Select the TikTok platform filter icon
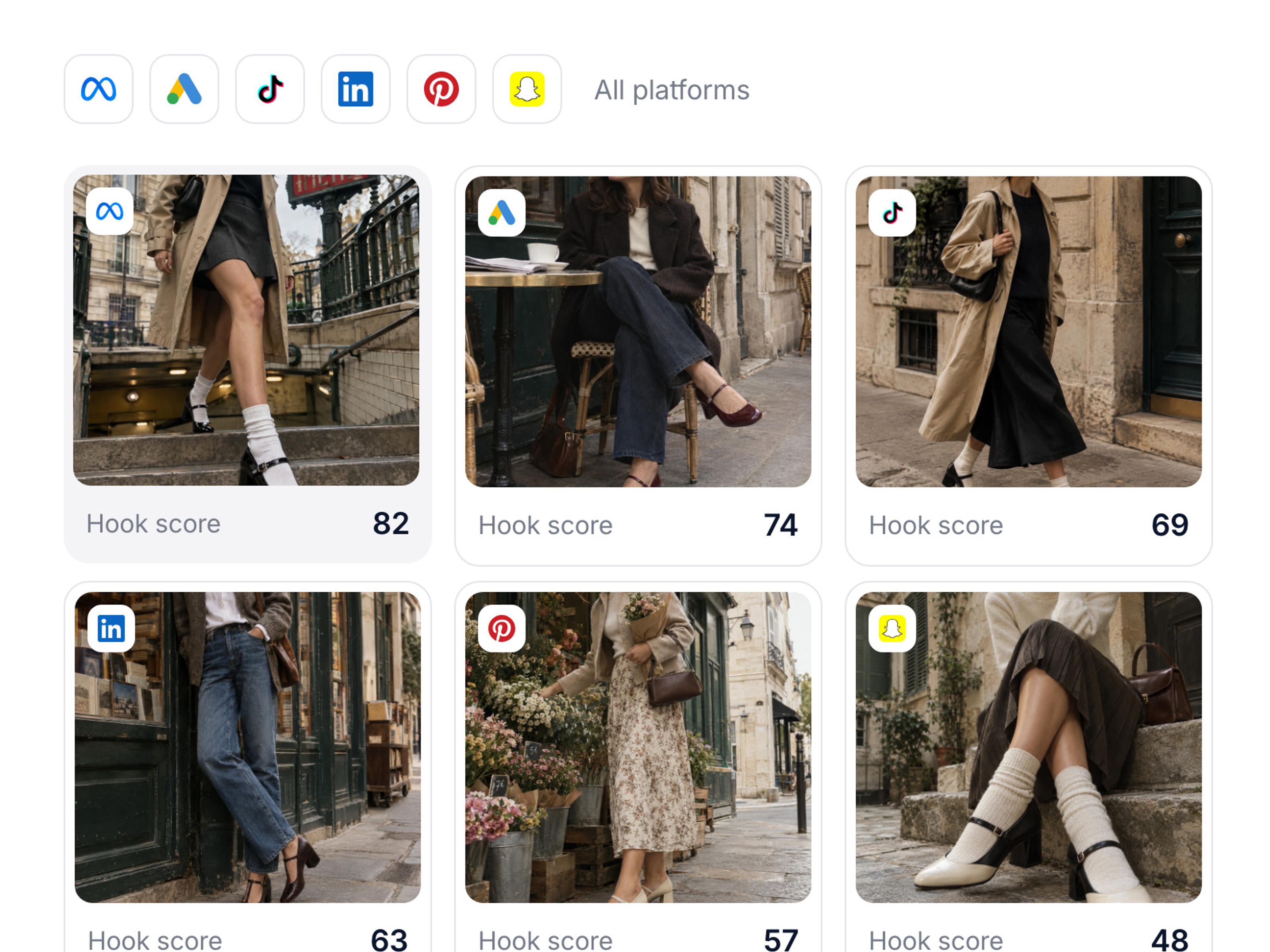This screenshot has height=952, width=1270. click(x=270, y=89)
